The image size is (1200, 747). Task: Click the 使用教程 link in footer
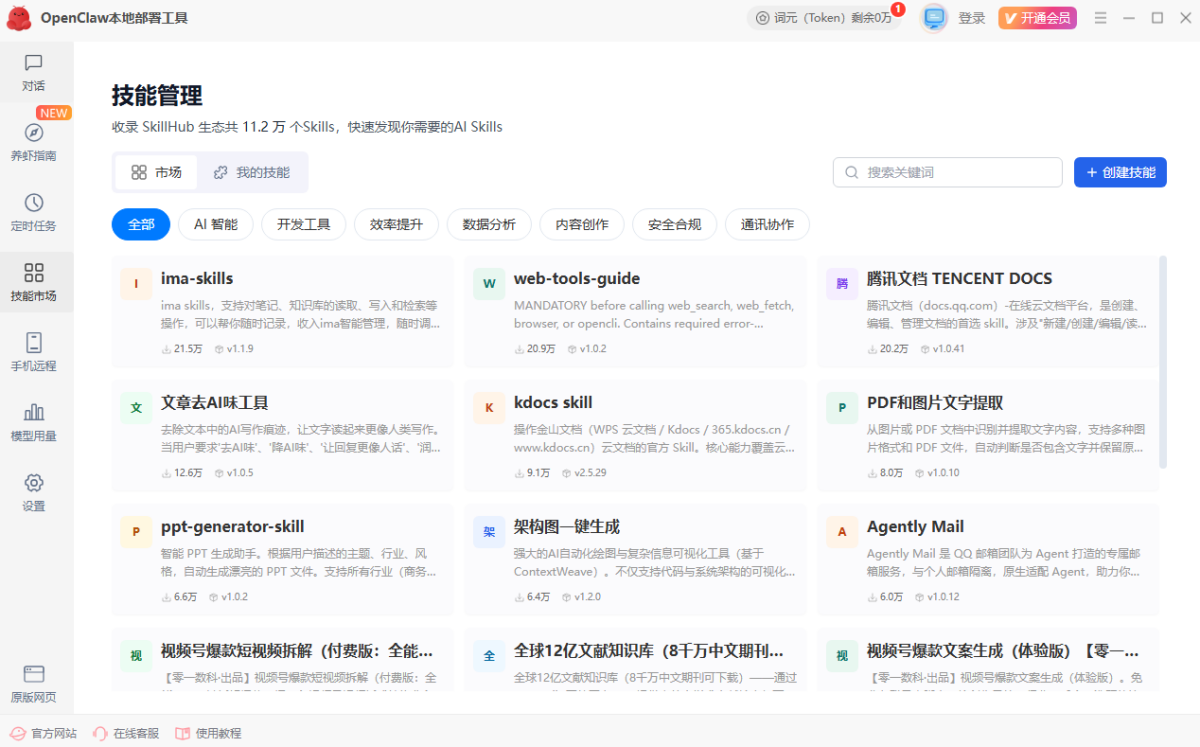(x=208, y=733)
